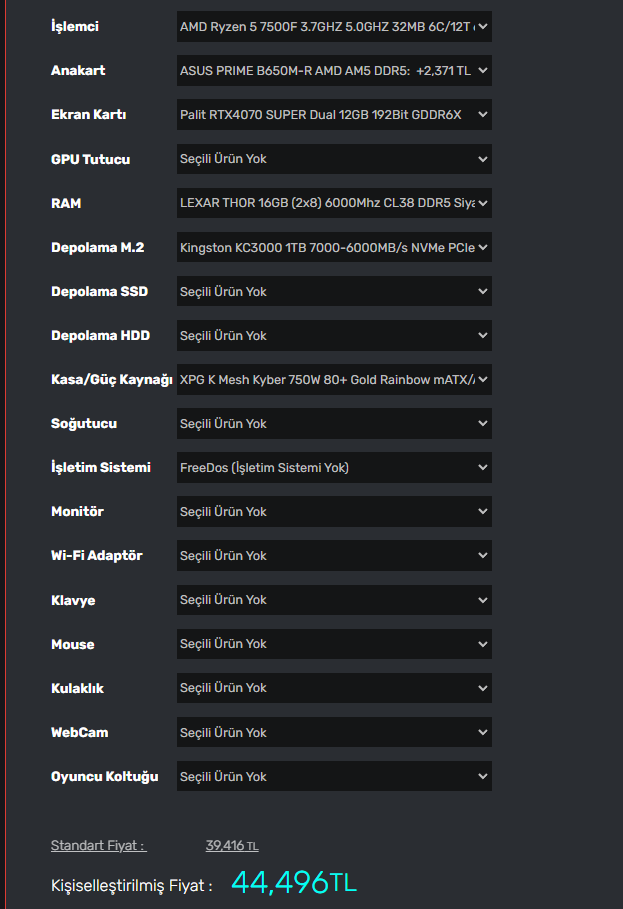
Task: Click the Depolama M.2 label
Action: coord(97,248)
